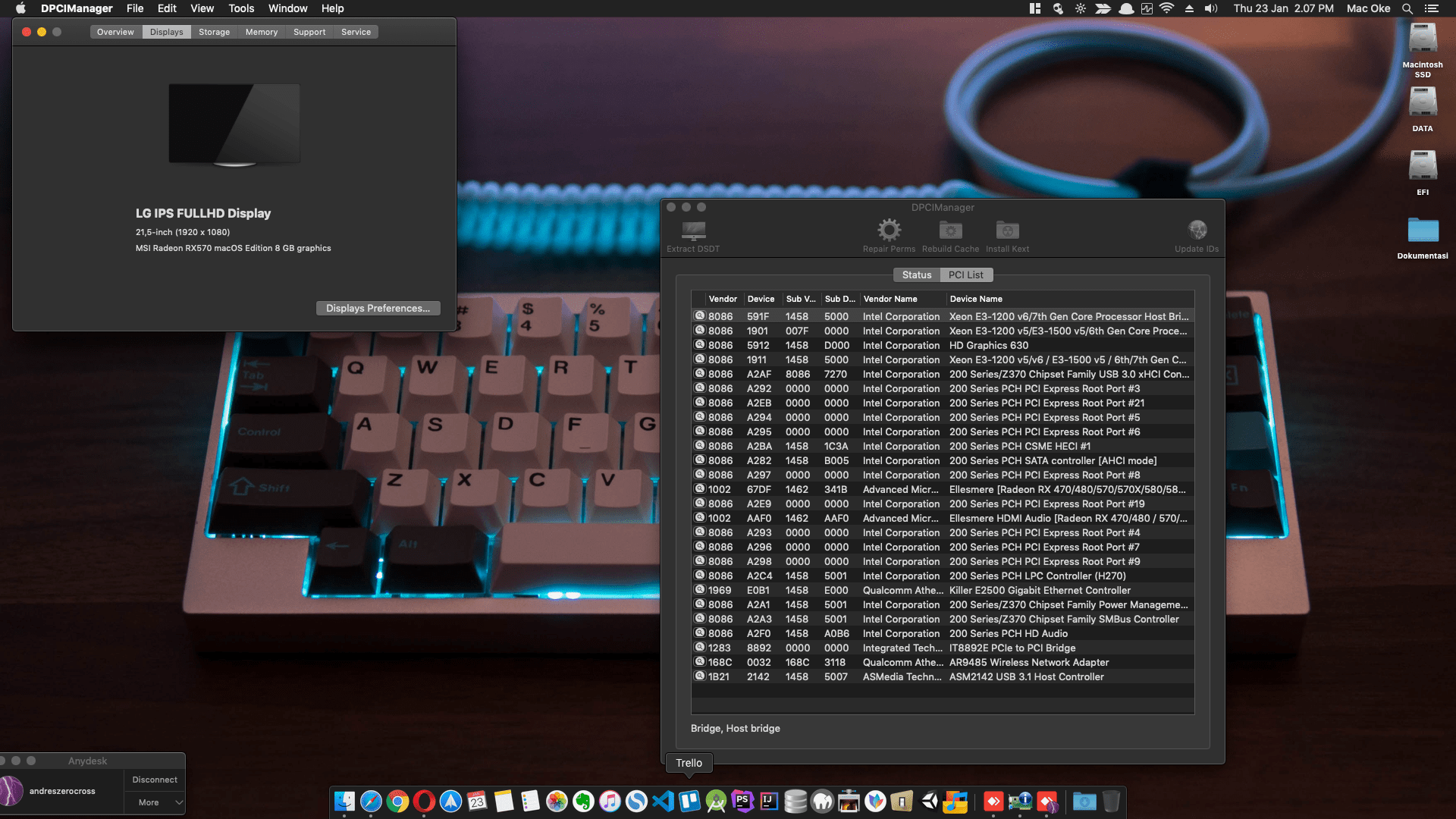Open the Calendar dock icon
This screenshot has width=1456, height=819.
(x=477, y=801)
